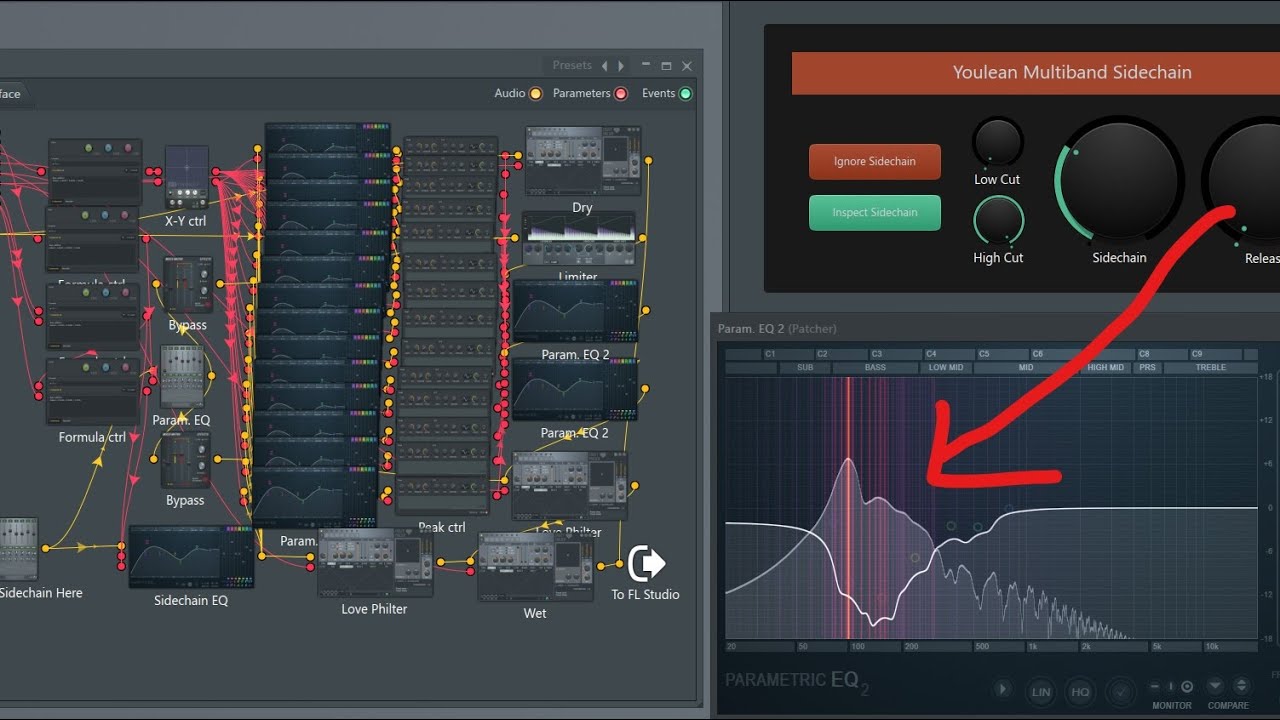Click the lower Param. EQ 2 node thumbnail
The image size is (1280, 720).
tap(575, 391)
